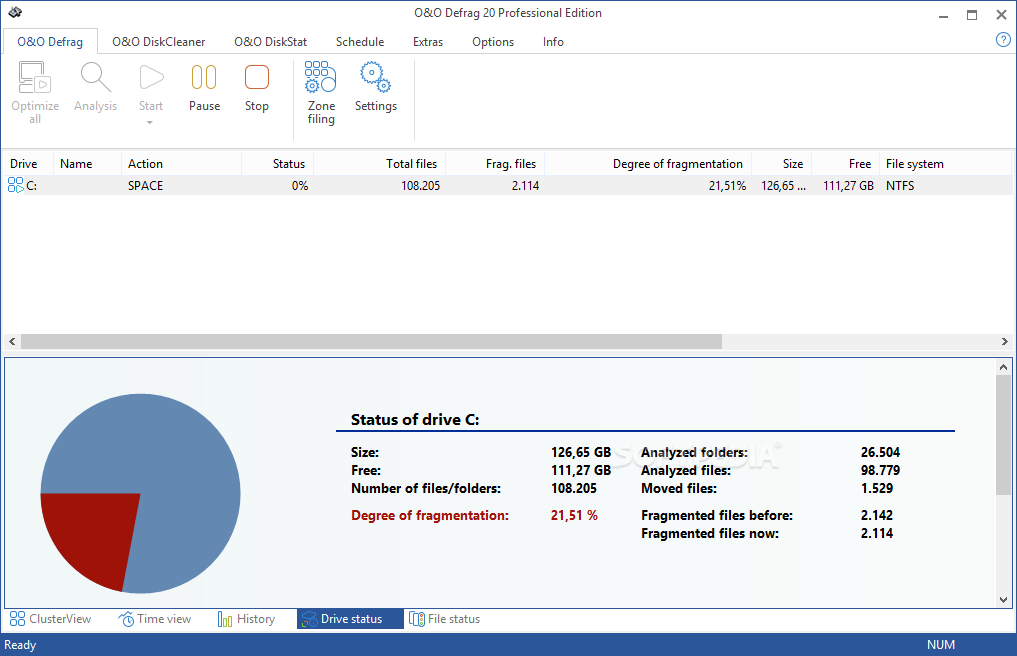
Task: Pause the running defragmentation
Action: [x=204, y=77]
